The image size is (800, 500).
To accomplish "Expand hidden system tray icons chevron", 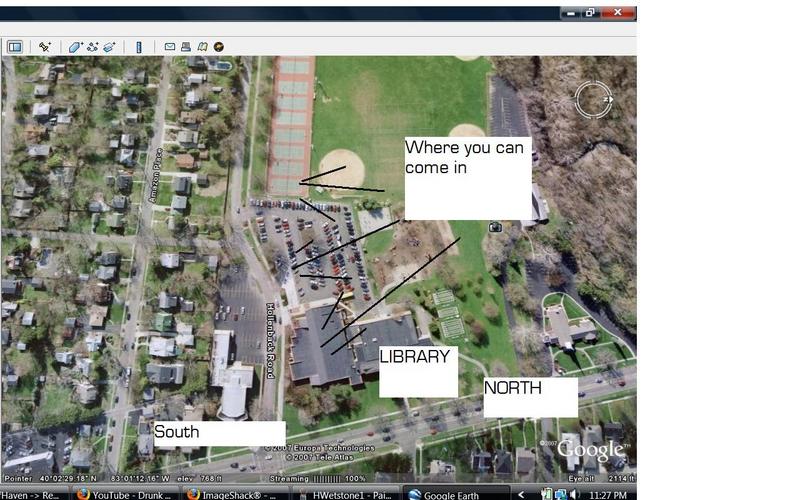I will 521,494.
